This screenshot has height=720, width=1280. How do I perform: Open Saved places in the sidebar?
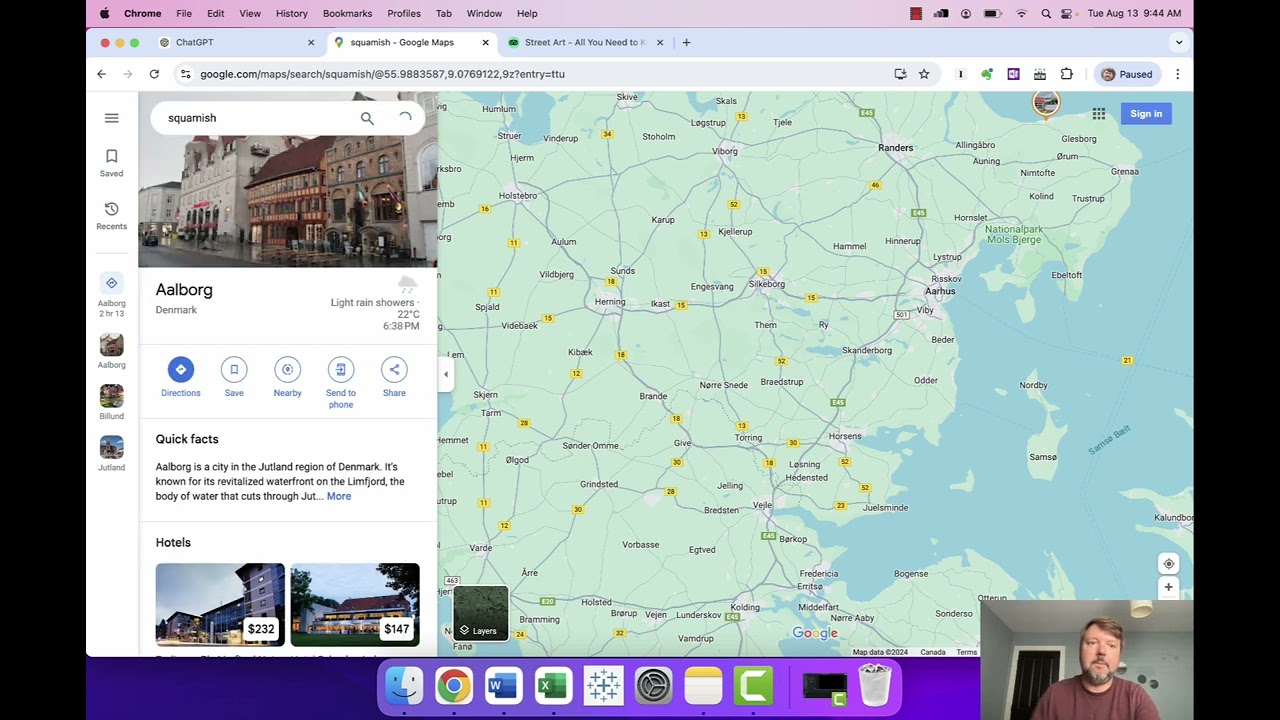coord(111,162)
